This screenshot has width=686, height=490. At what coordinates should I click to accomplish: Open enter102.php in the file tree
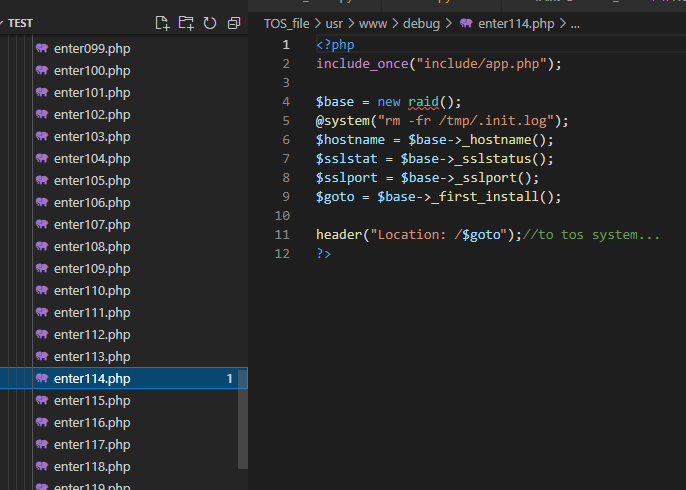pyautogui.click(x=124, y=115)
